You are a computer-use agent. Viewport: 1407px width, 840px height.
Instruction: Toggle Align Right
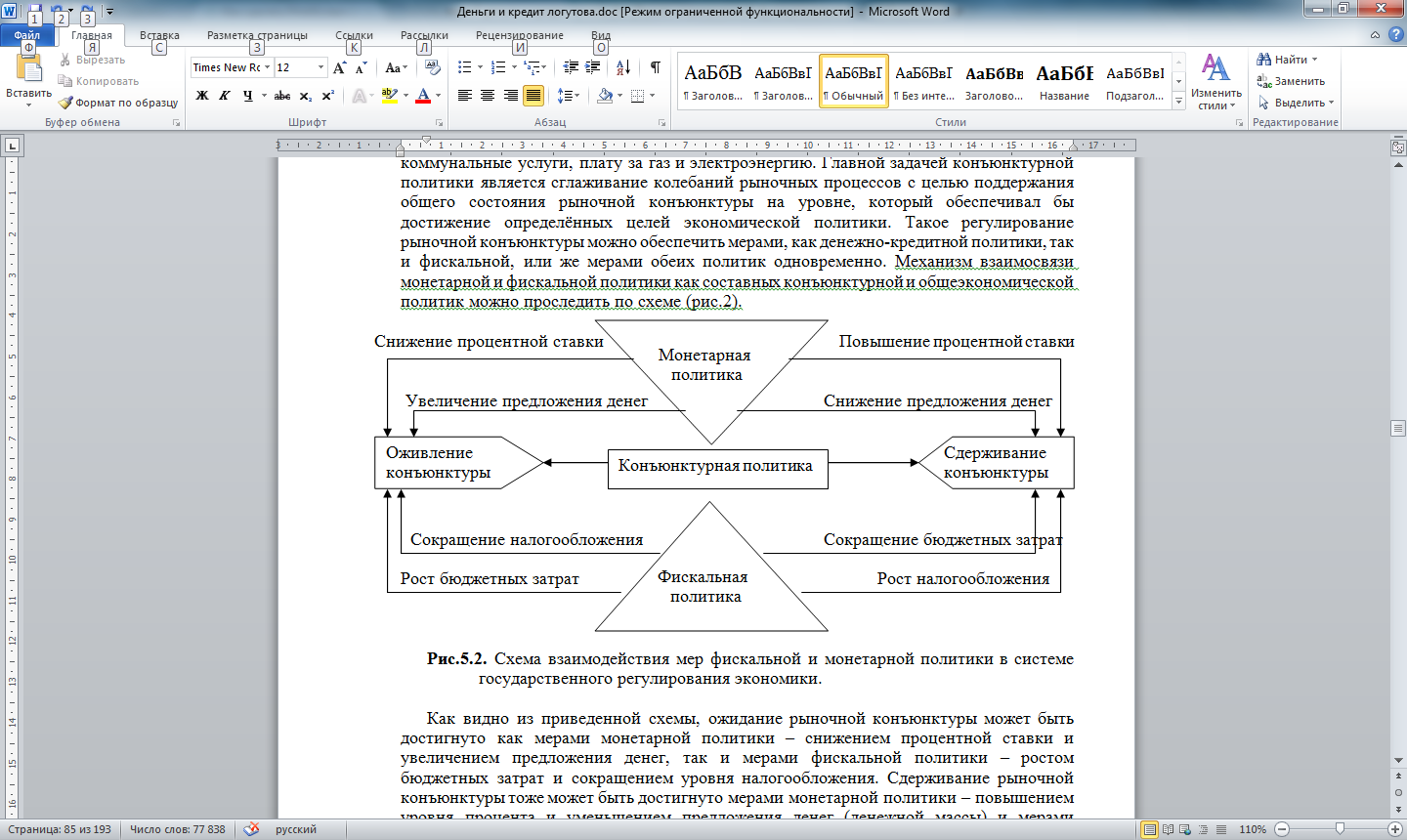click(510, 96)
